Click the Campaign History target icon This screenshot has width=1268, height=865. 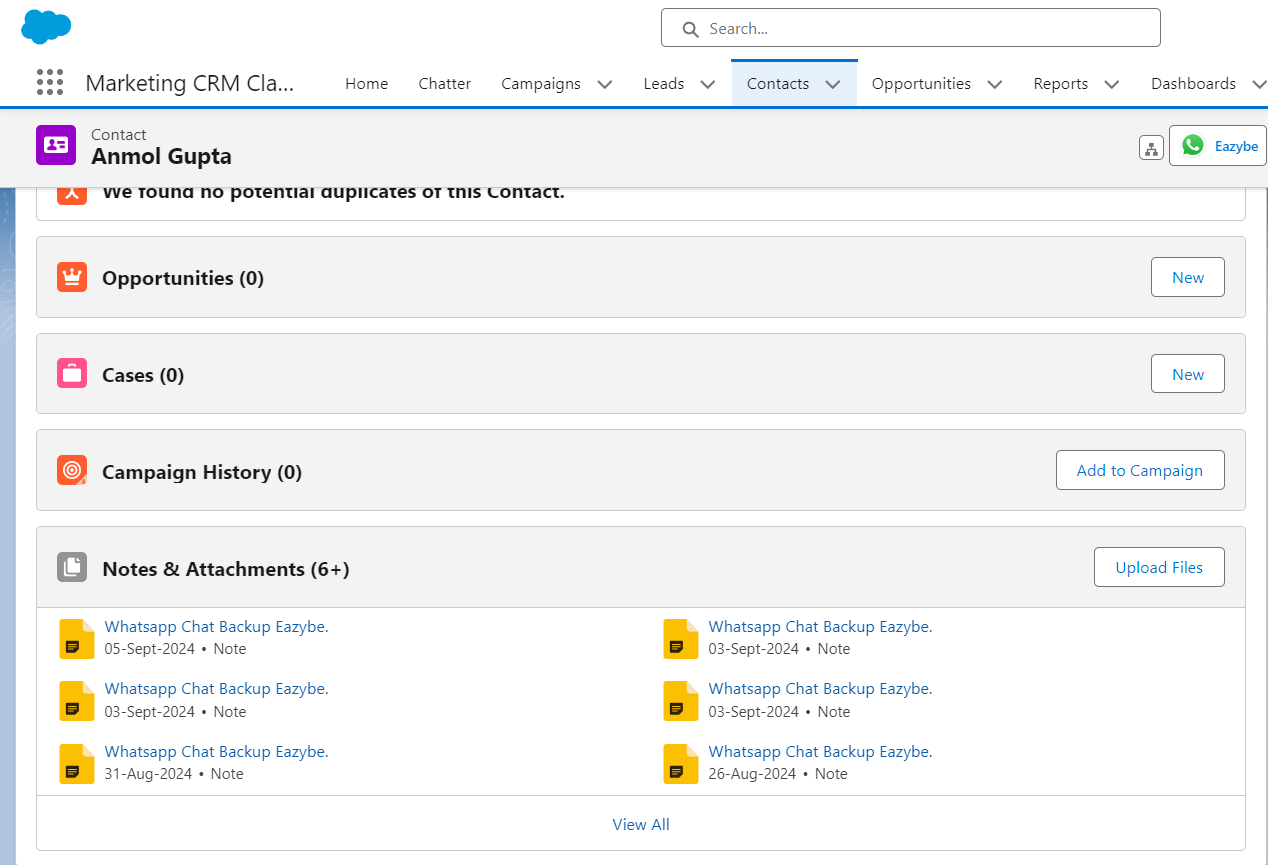click(x=71, y=469)
